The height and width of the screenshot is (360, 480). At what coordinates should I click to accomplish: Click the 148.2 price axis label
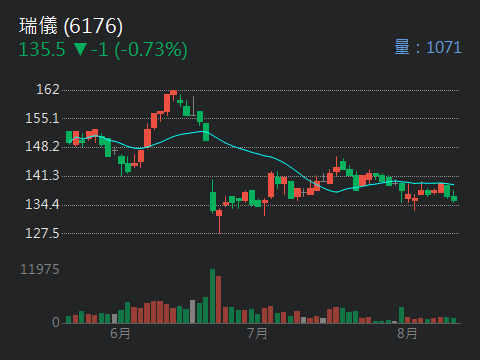tap(42, 146)
